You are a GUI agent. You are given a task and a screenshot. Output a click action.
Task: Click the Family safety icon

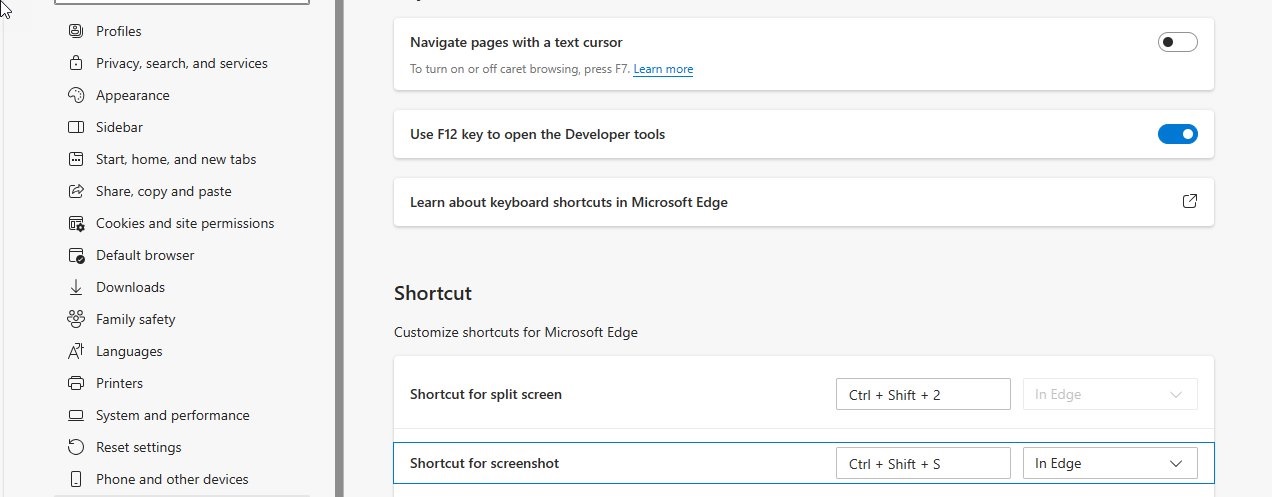pyautogui.click(x=75, y=319)
